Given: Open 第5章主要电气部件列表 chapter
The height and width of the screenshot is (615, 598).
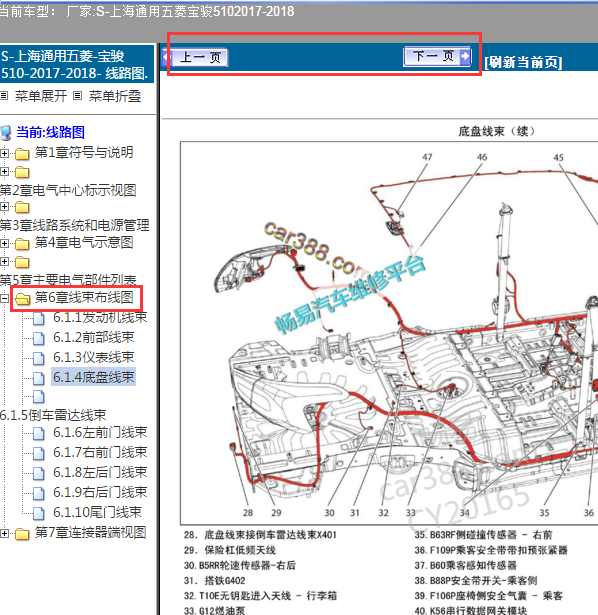Looking at the screenshot, I should click(68, 280).
